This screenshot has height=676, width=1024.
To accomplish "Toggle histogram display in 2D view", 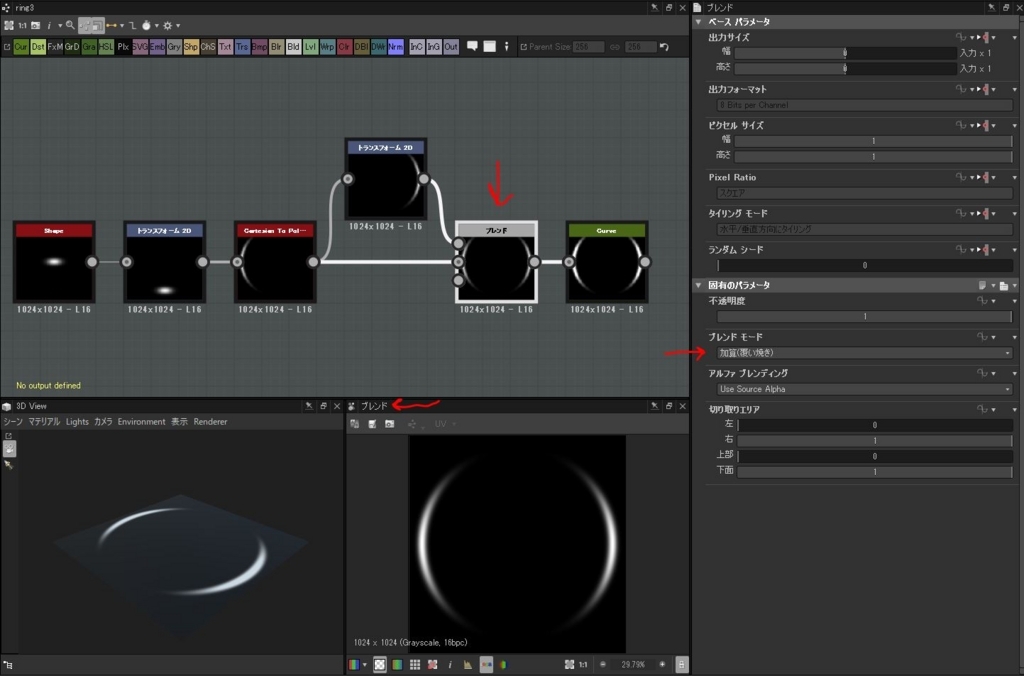I will 468,665.
